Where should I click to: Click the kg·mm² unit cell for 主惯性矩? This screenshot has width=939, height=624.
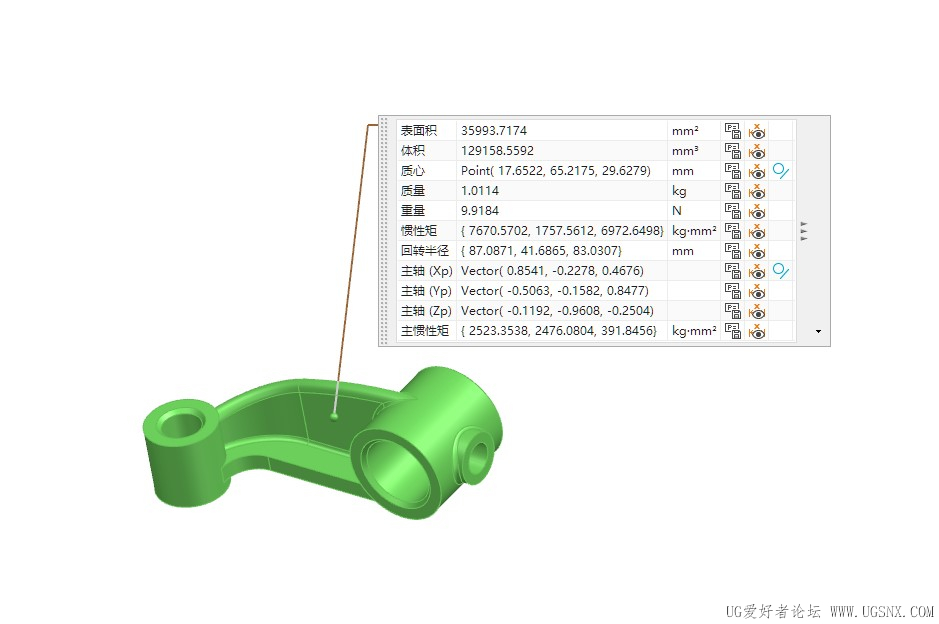click(693, 331)
